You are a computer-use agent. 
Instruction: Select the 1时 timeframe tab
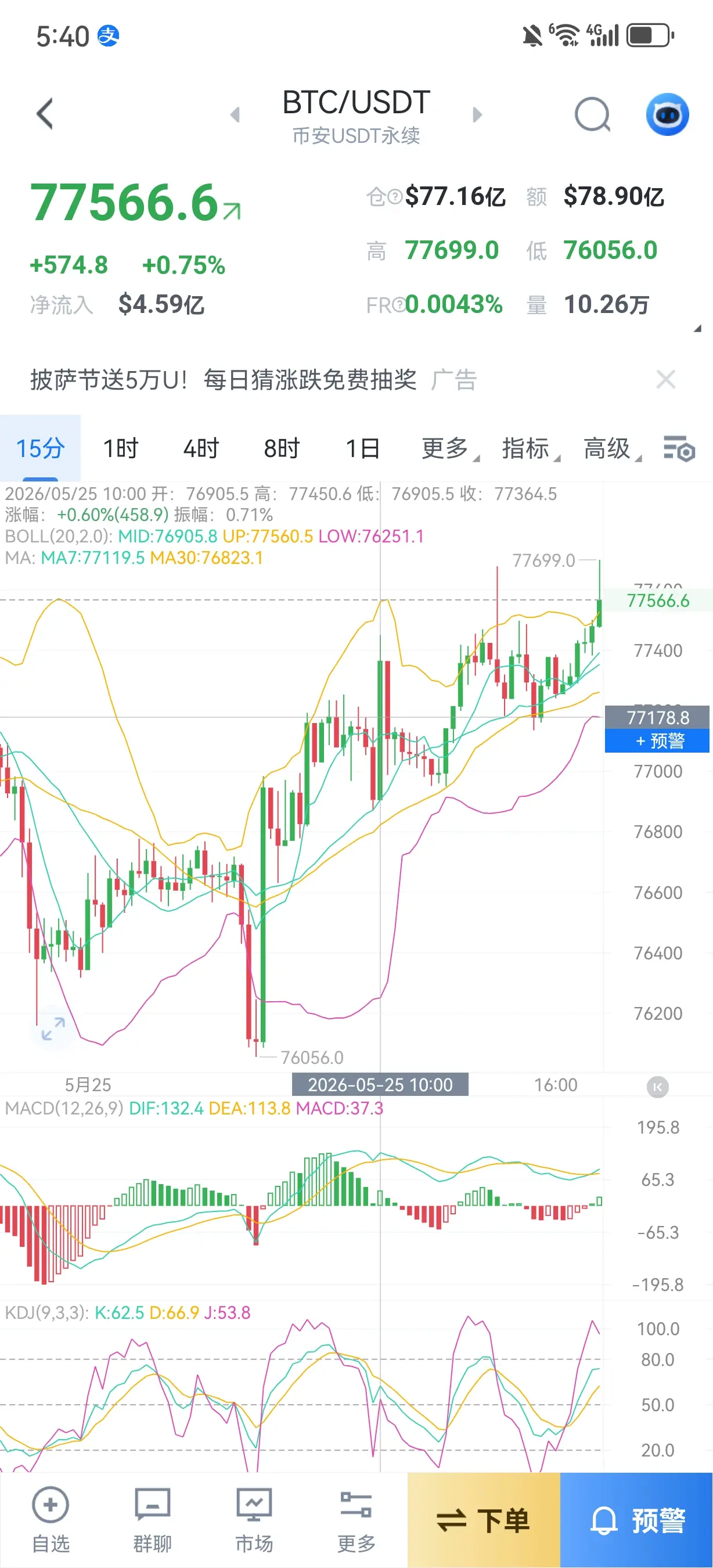point(120,448)
